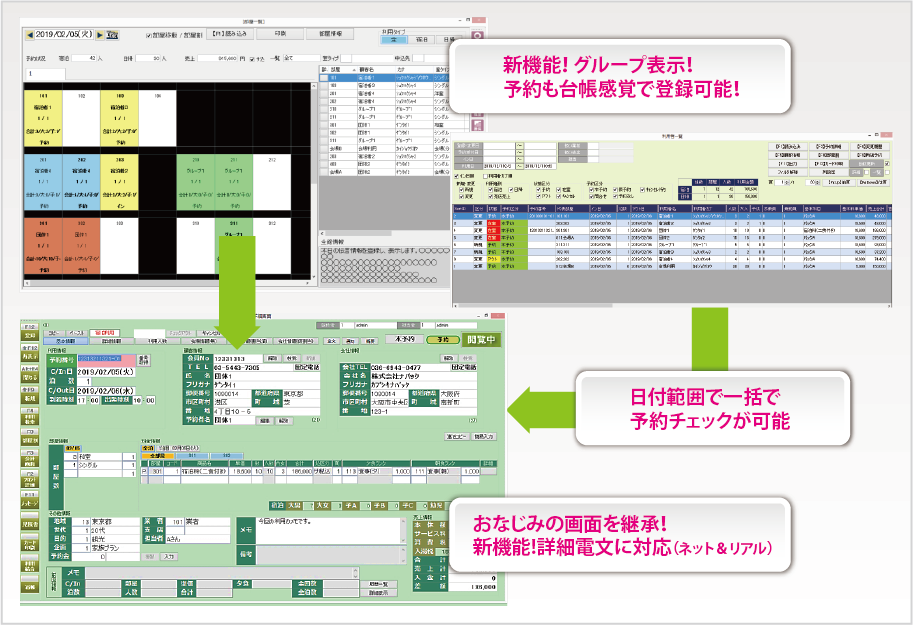Go to the previous day in room list
The width and height of the screenshot is (913, 625).
[29, 35]
